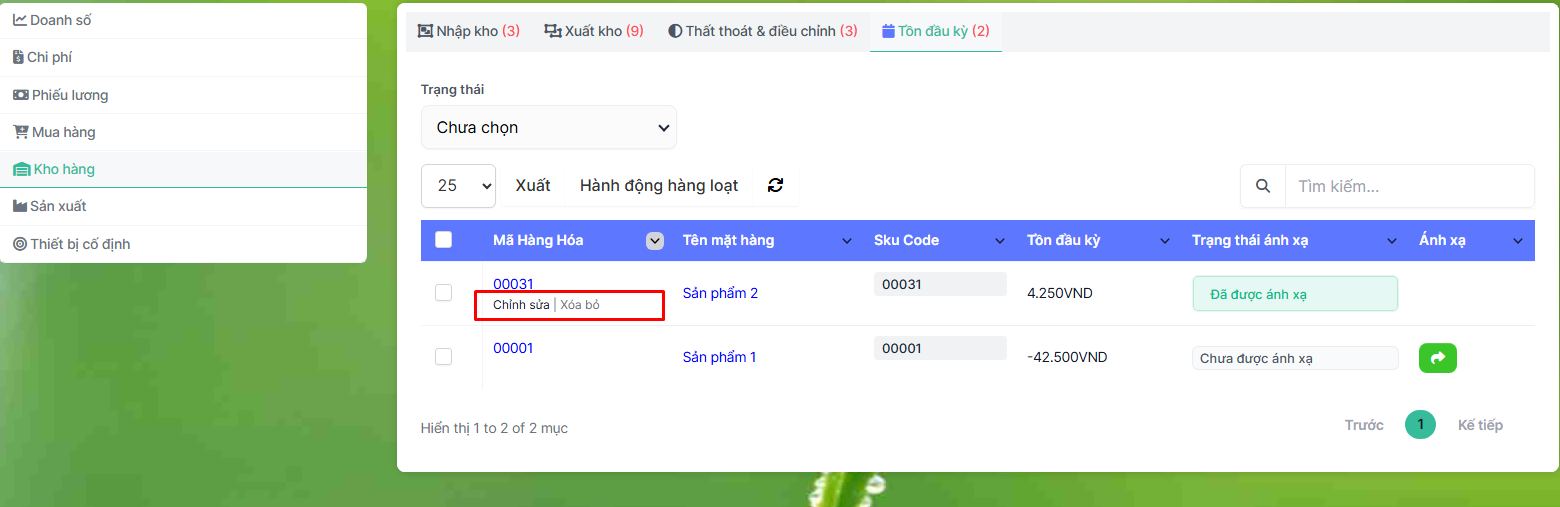This screenshot has width=1560, height=507.
Task: Click Chỉnh sửa link under 00031
Action: click(521, 305)
